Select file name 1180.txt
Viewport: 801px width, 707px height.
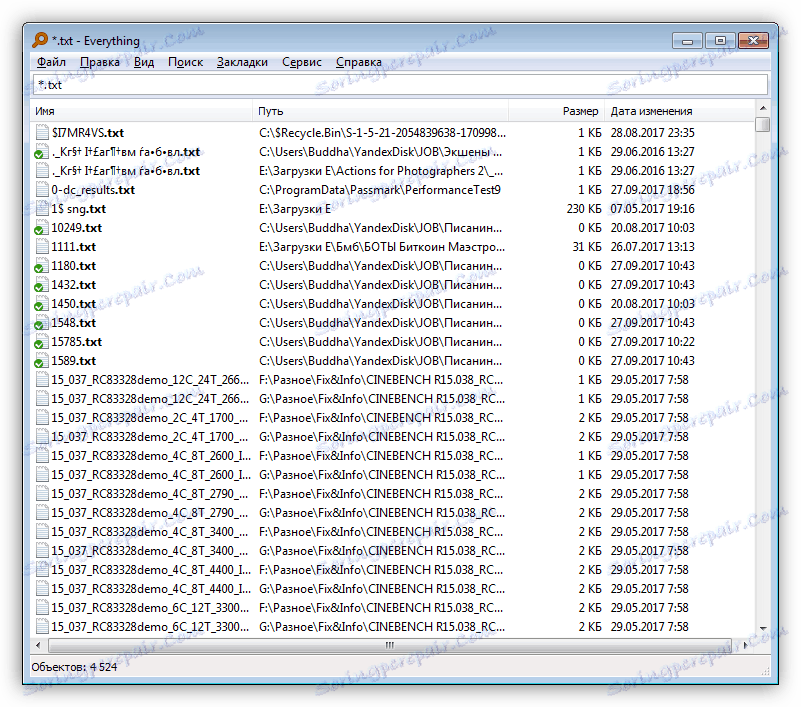pyautogui.click(x=73, y=266)
